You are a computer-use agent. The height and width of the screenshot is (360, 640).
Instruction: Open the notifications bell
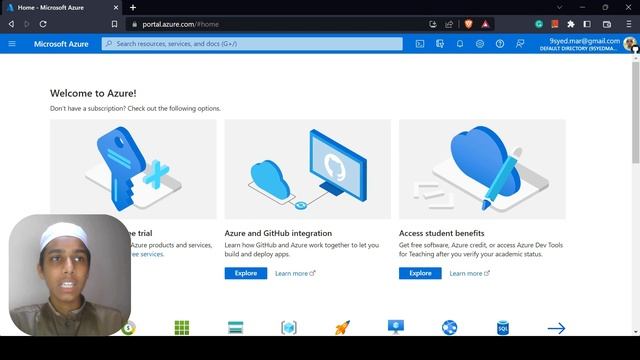tap(460, 44)
